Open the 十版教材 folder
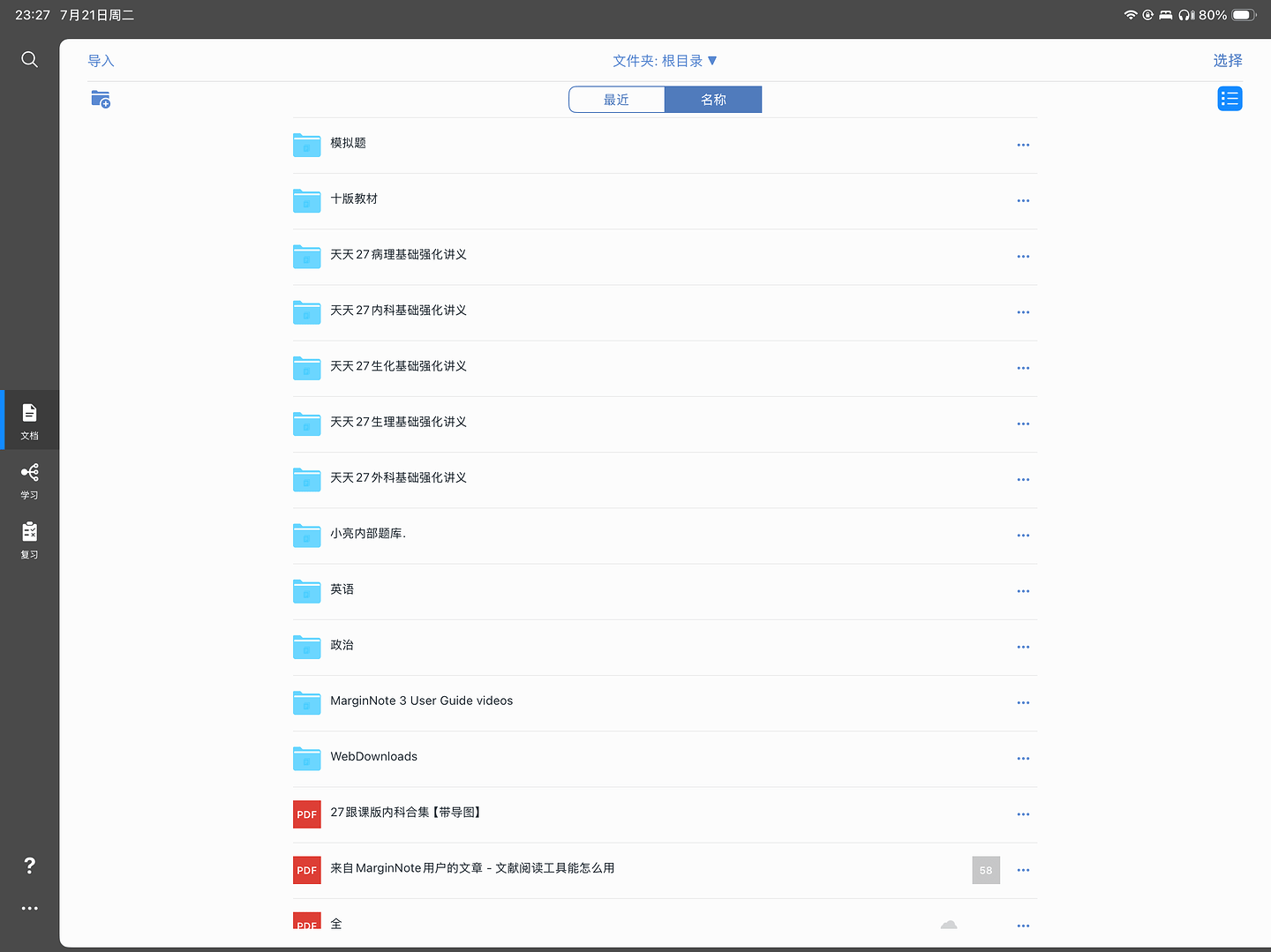 click(x=665, y=200)
